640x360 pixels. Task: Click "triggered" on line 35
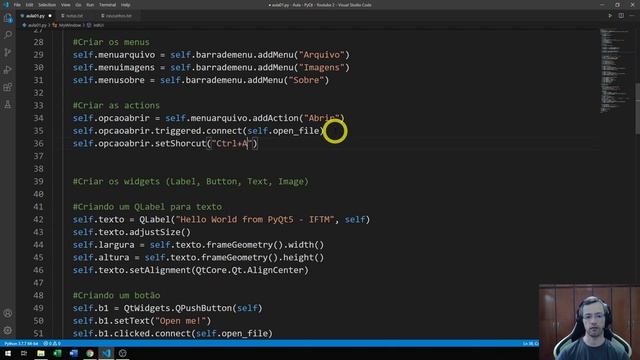pos(178,131)
